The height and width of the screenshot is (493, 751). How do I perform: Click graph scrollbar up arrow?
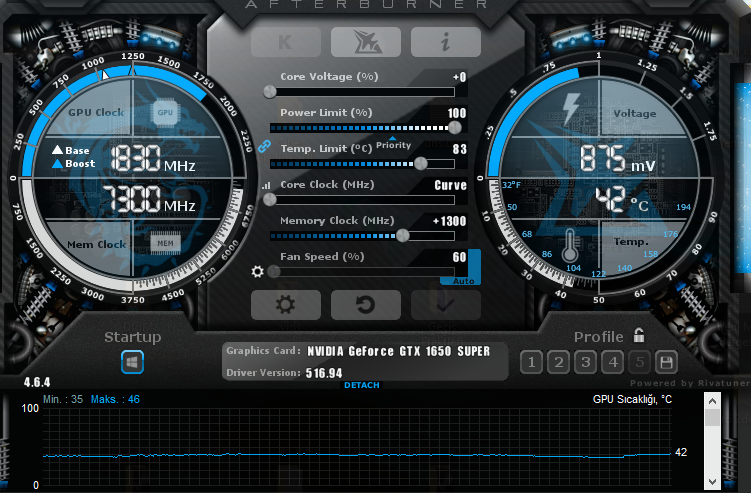click(712, 401)
